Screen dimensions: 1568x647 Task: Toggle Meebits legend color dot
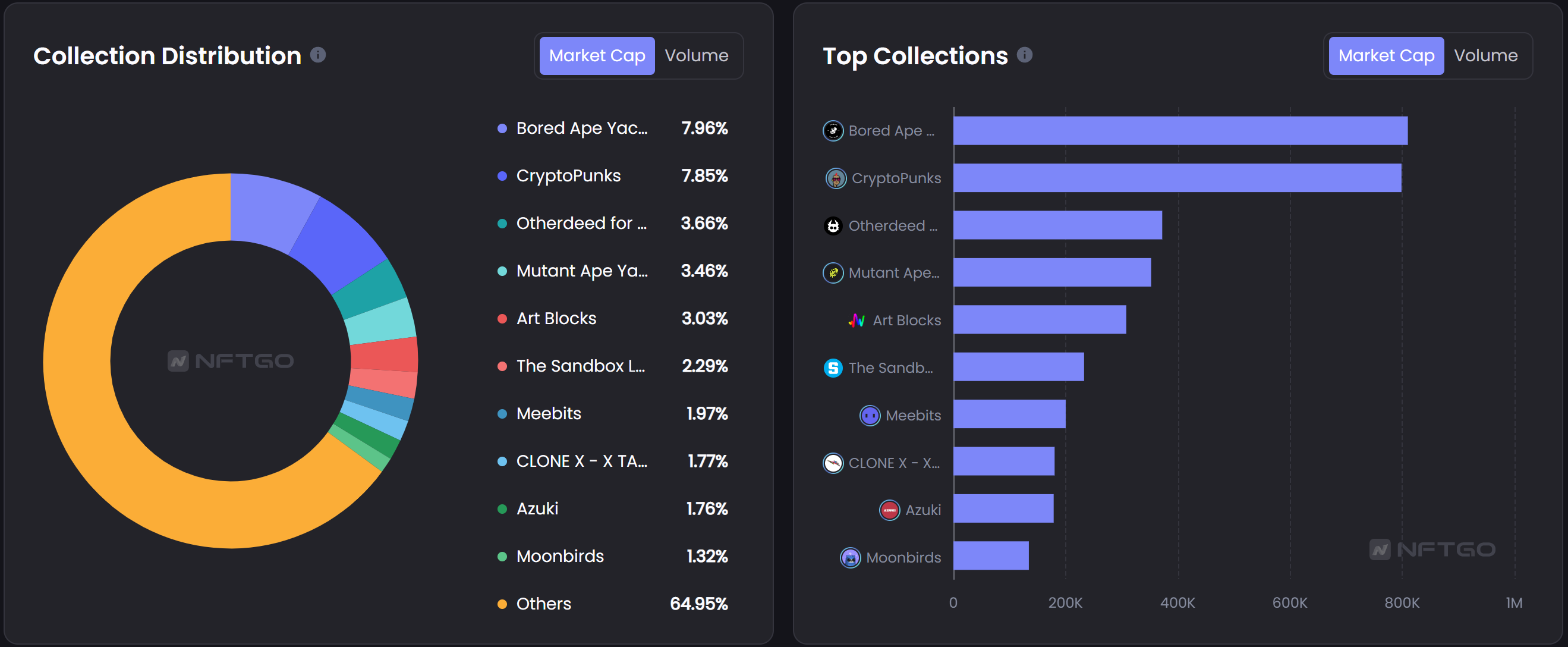502,414
